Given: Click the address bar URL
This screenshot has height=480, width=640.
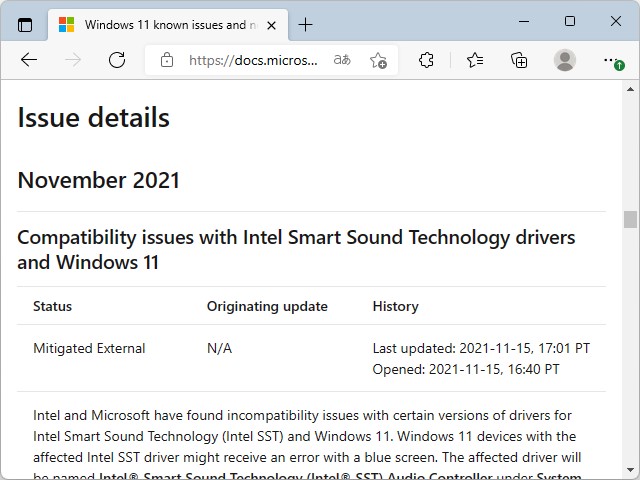Looking at the screenshot, I should pos(253,60).
